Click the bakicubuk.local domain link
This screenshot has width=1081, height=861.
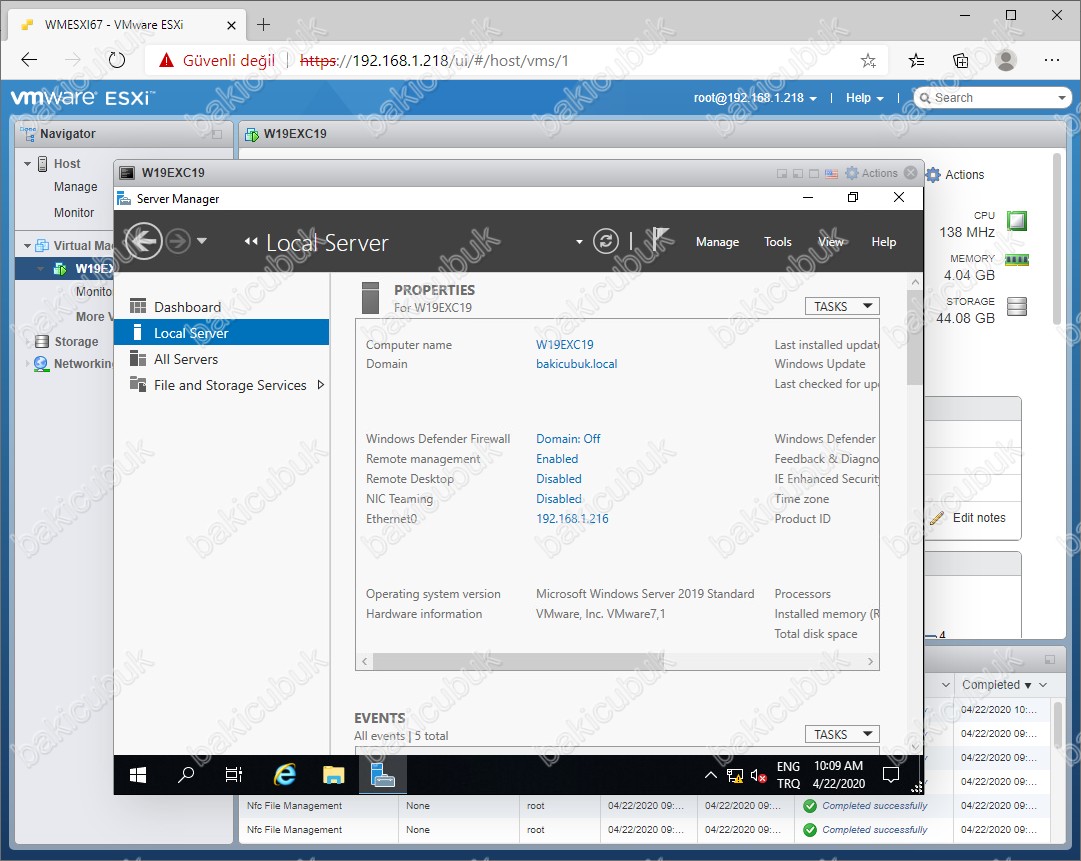(x=576, y=364)
